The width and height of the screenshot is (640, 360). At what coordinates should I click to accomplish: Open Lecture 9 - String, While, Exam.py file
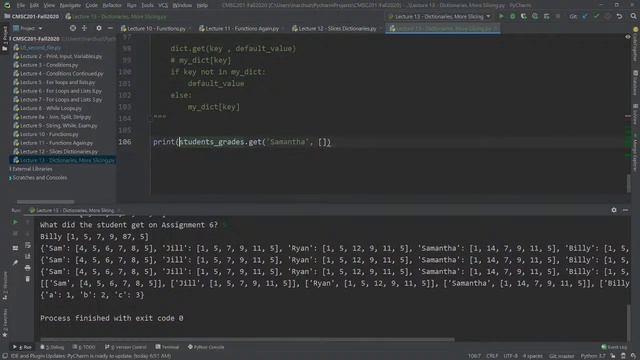point(59,126)
